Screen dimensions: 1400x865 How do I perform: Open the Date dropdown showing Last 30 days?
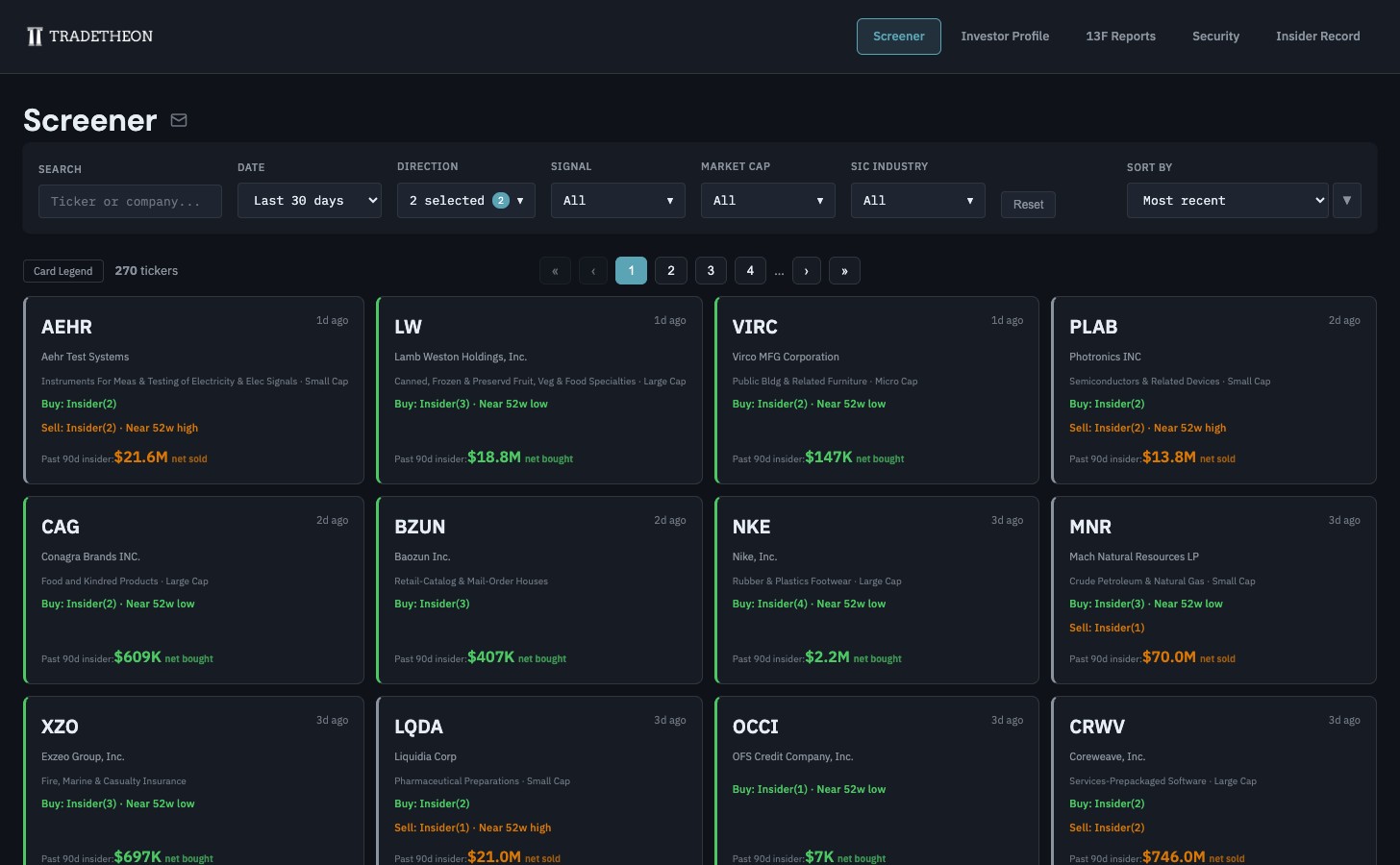pyautogui.click(x=309, y=200)
